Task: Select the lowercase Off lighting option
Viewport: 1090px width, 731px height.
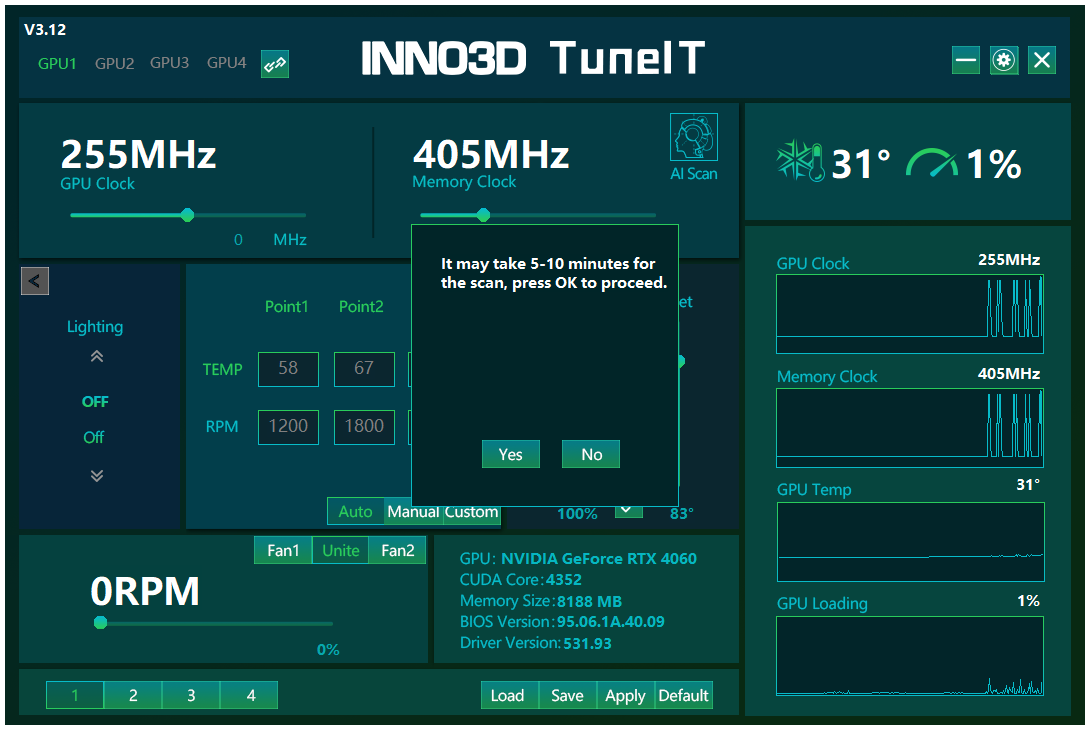Action: coord(94,437)
